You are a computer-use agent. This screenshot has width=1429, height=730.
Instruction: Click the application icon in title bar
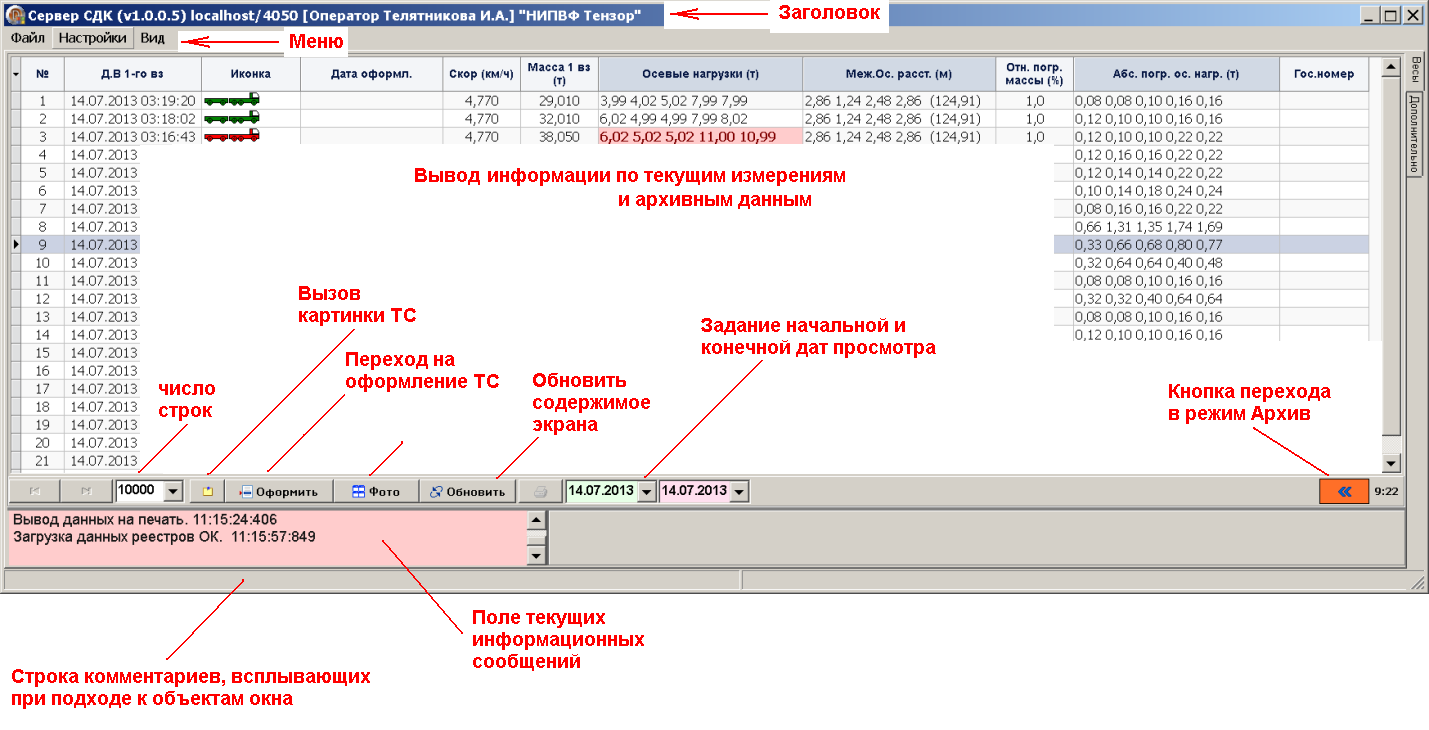[14, 15]
